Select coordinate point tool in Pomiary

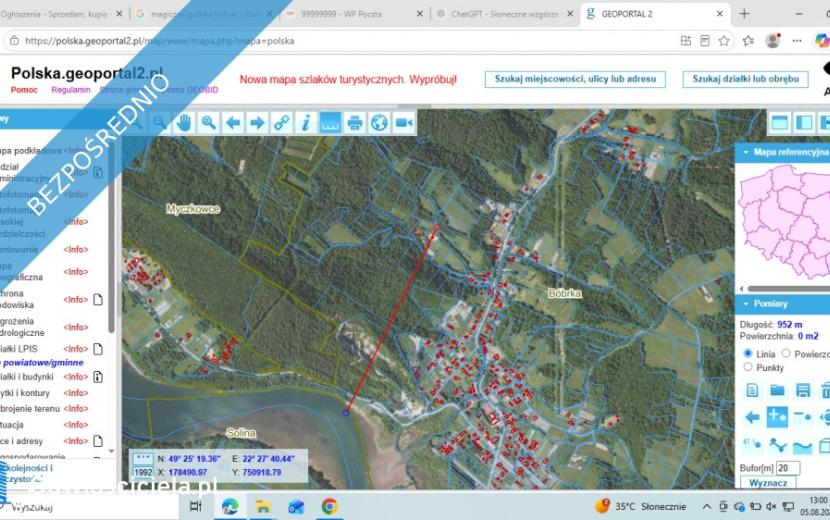[752, 444]
